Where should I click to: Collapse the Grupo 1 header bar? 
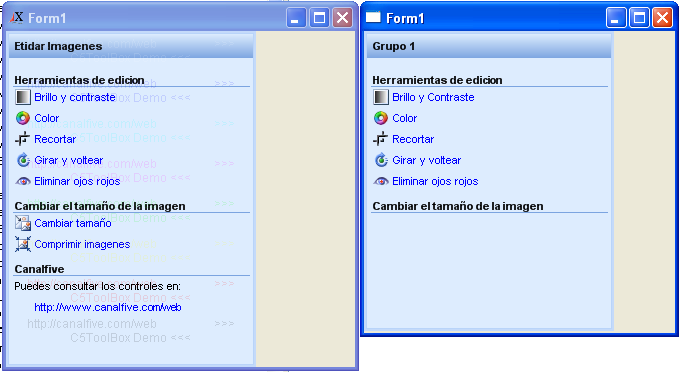pyautogui.click(x=489, y=46)
